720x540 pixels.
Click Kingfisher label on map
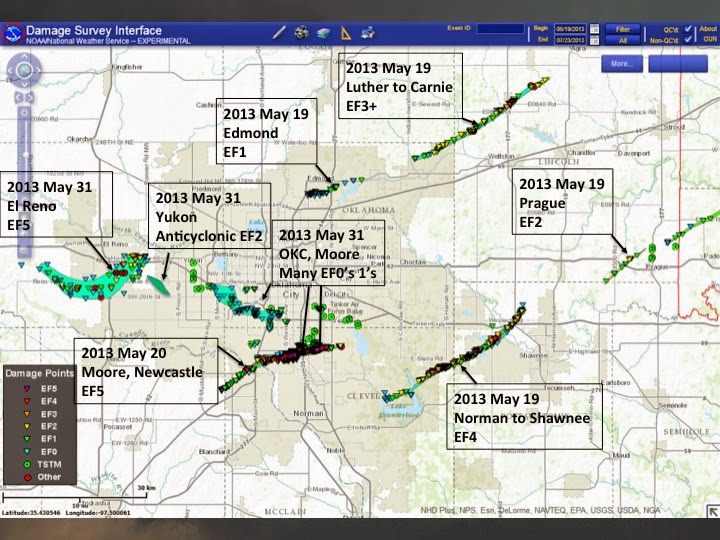coord(127,67)
